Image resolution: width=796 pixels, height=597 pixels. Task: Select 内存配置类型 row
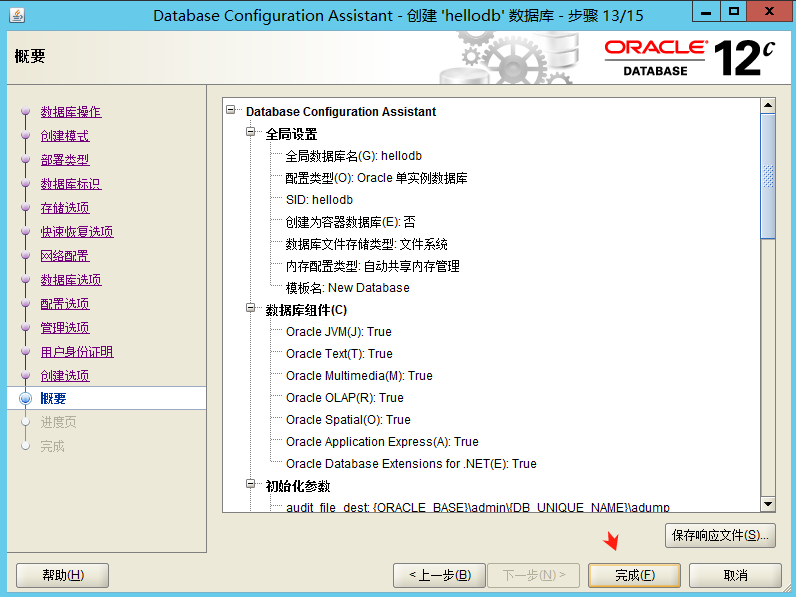click(x=373, y=266)
